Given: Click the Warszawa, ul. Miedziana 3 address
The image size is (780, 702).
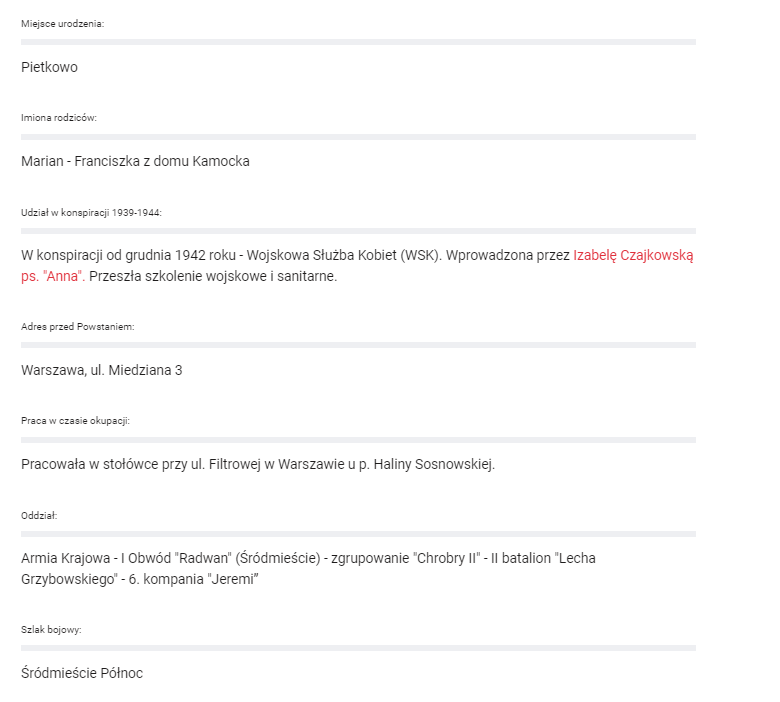Looking at the screenshot, I should (101, 370).
